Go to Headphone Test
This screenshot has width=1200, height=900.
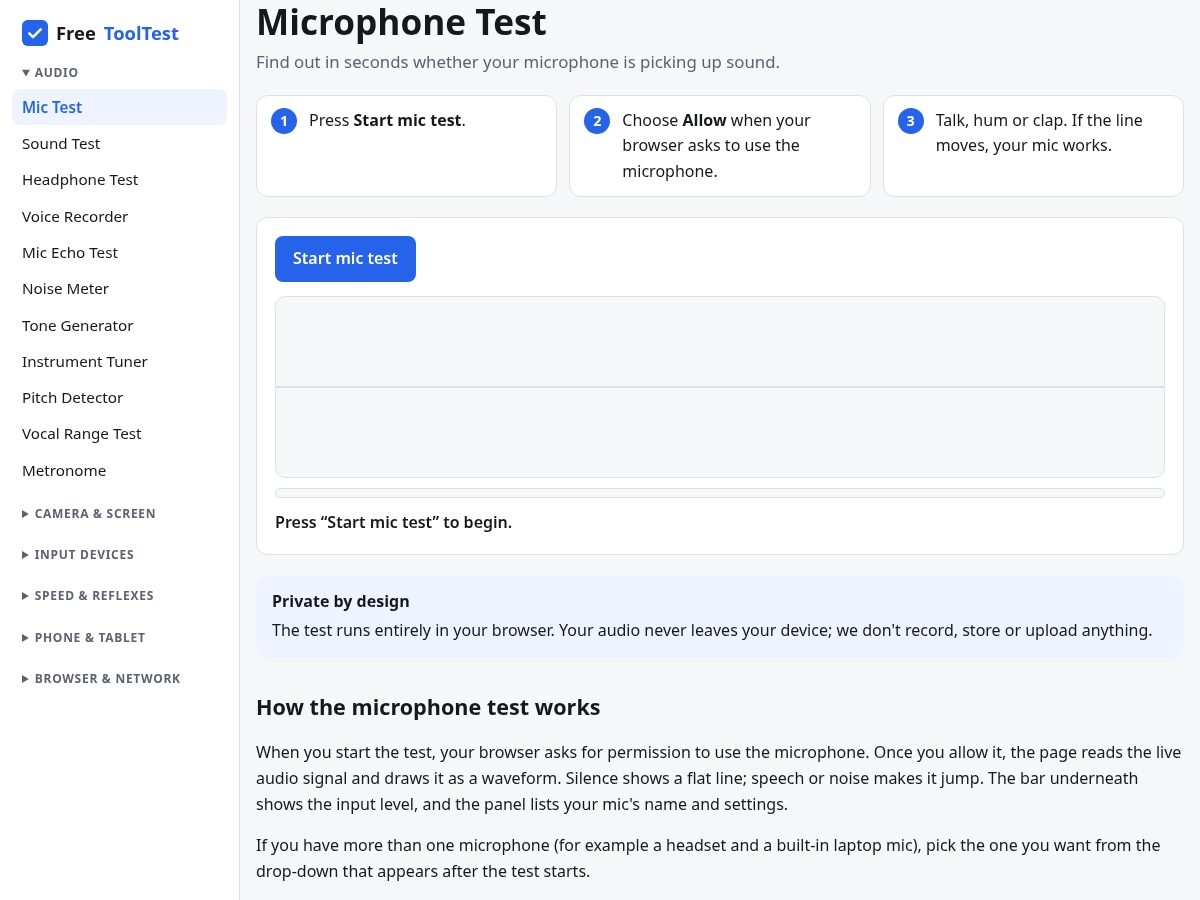(119, 180)
